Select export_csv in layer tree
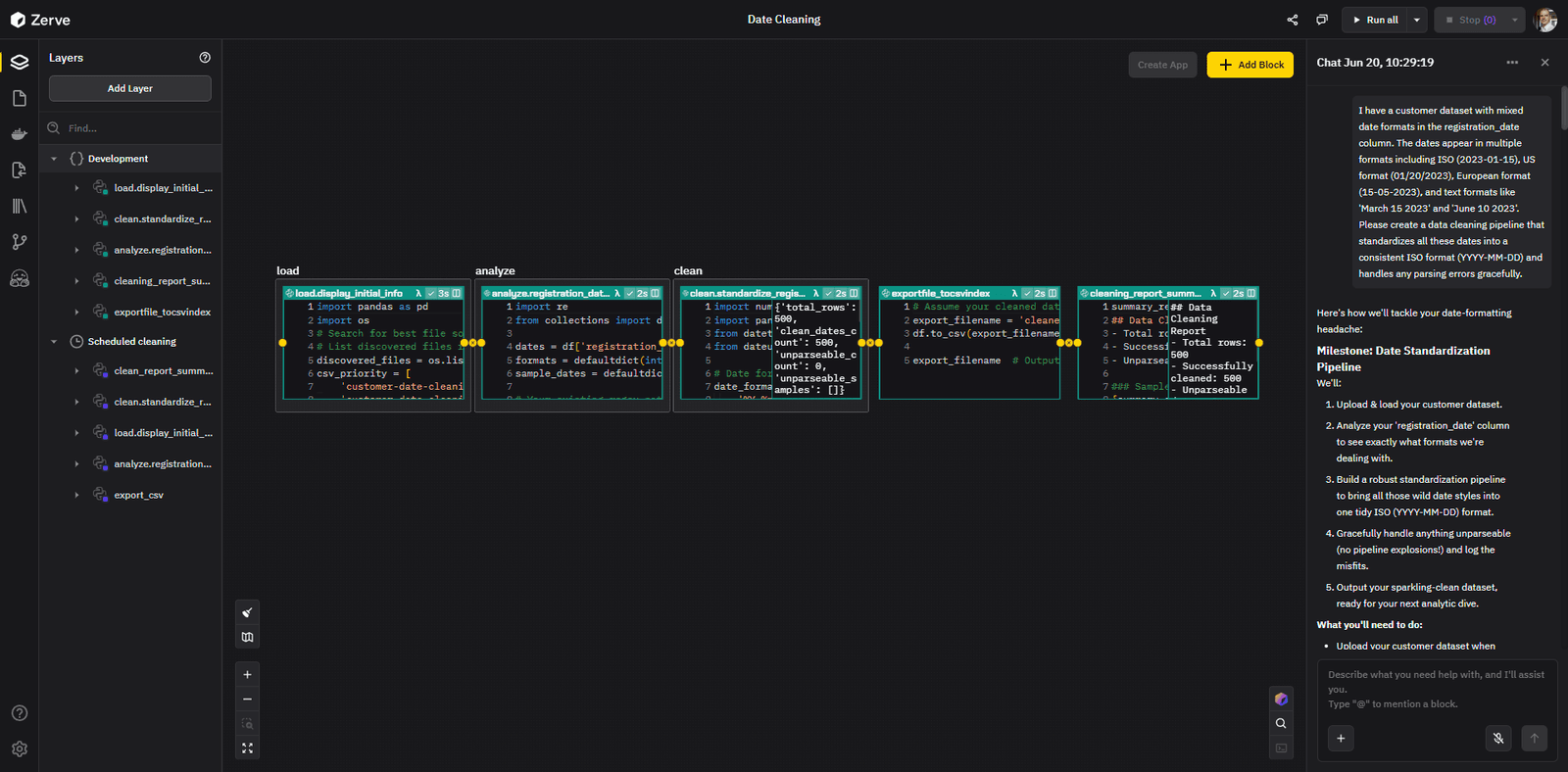Image resolution: width=1568 pixels, height=772 pixels. coord(138,496)
